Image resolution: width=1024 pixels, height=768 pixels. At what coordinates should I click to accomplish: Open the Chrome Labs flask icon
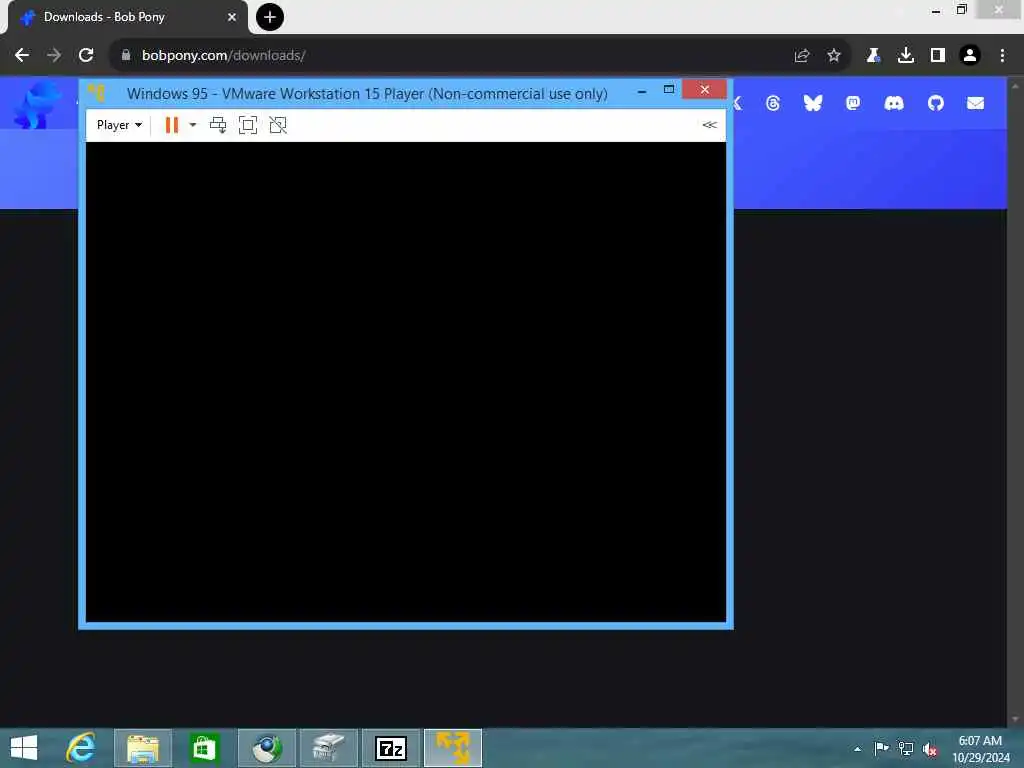(x=873, y=56)
